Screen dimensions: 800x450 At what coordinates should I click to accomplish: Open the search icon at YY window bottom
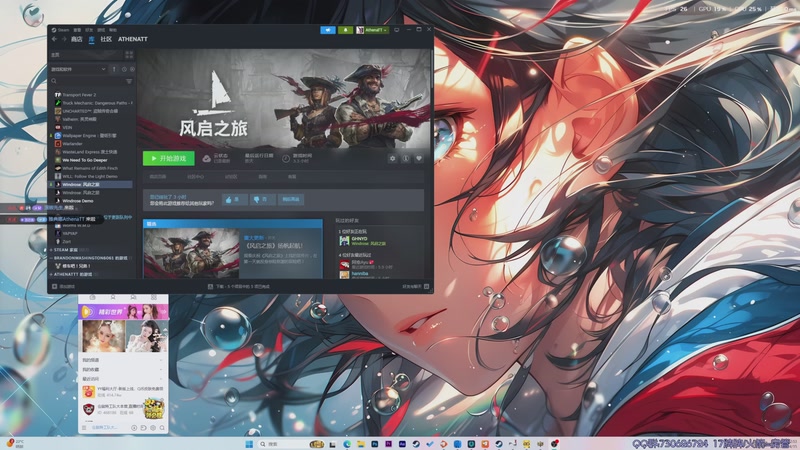[162, 428]
